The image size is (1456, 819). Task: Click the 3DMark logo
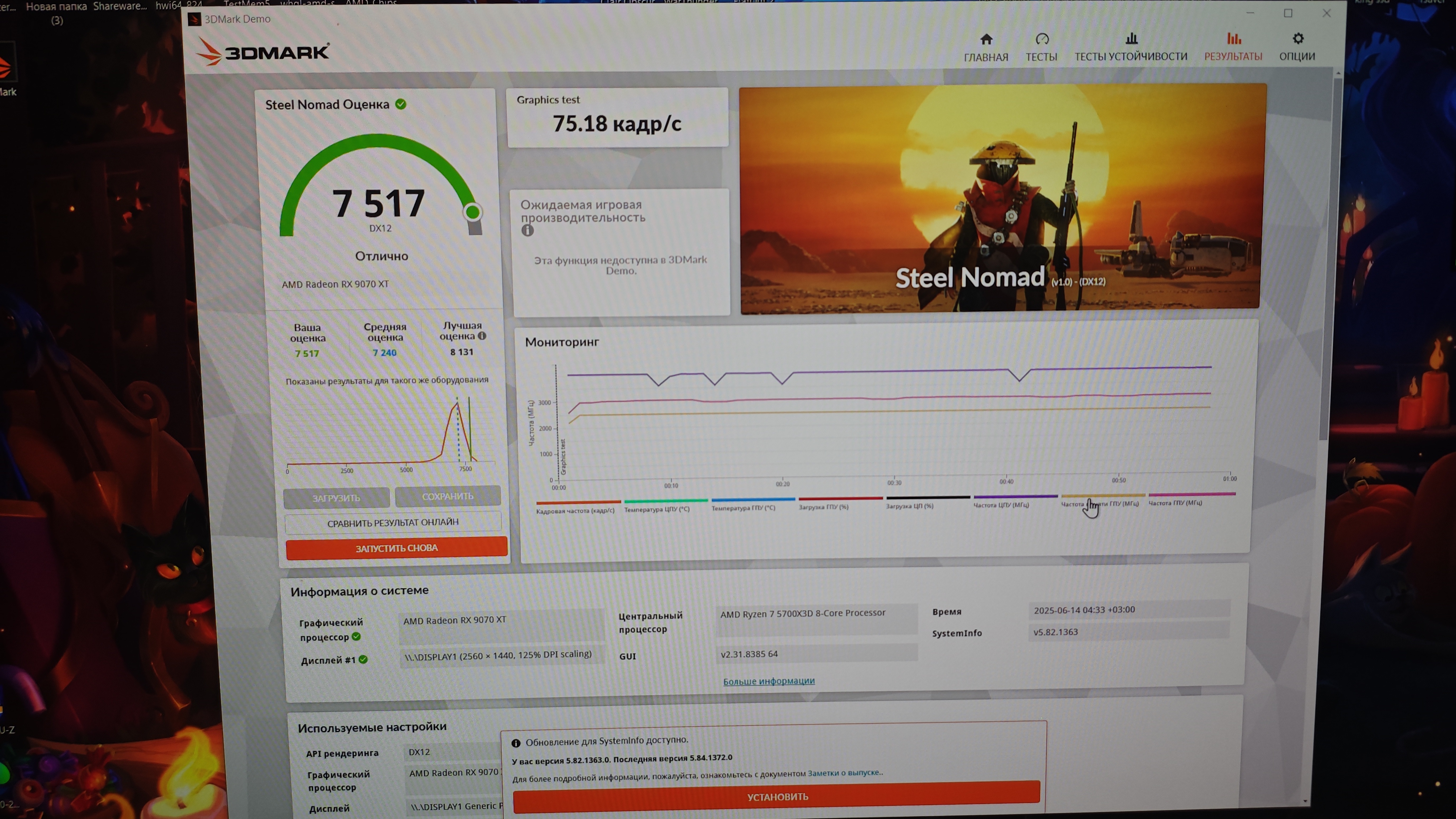pos(263,52)
